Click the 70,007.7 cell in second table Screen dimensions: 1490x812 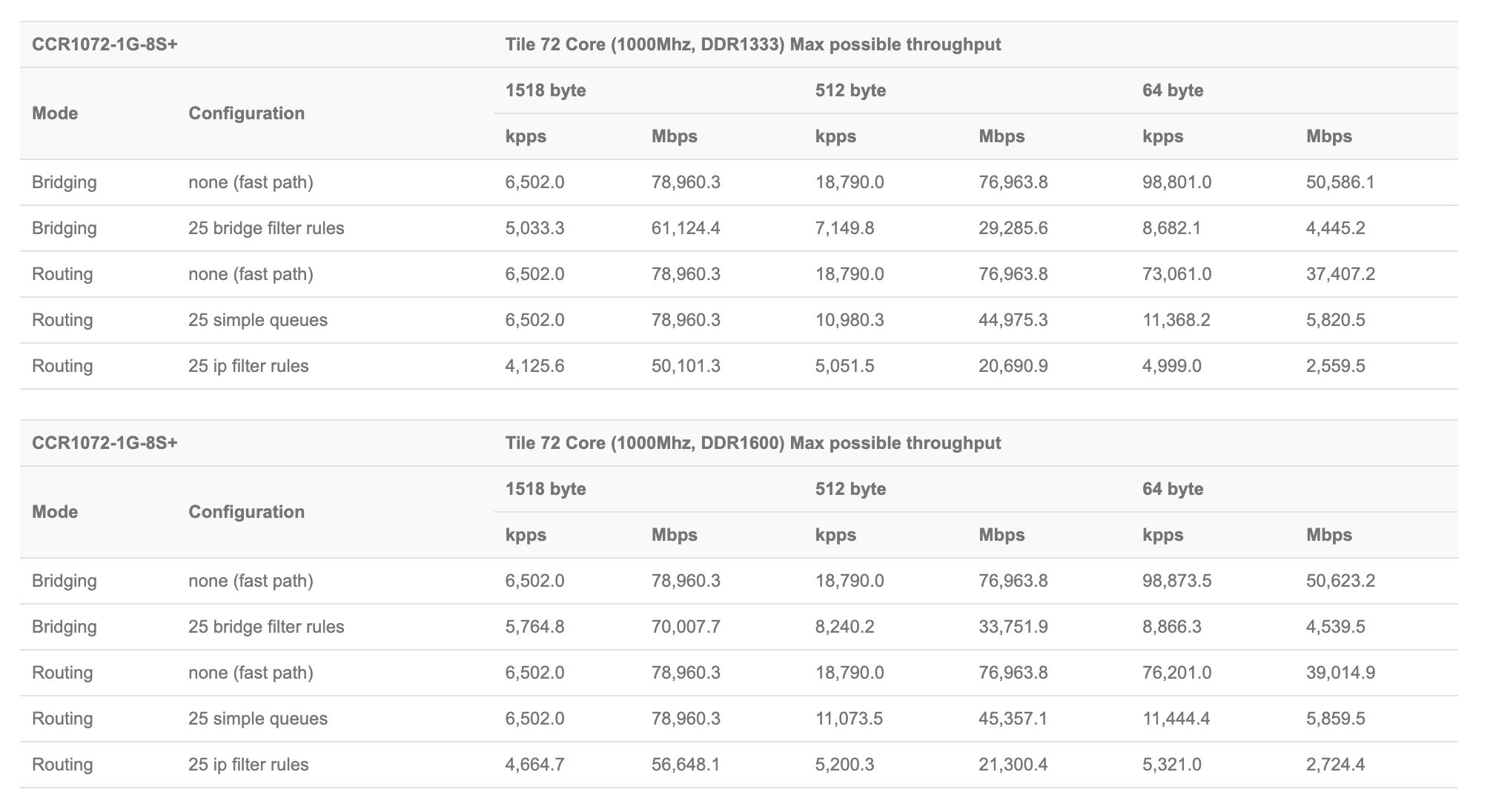click(686, 627)
